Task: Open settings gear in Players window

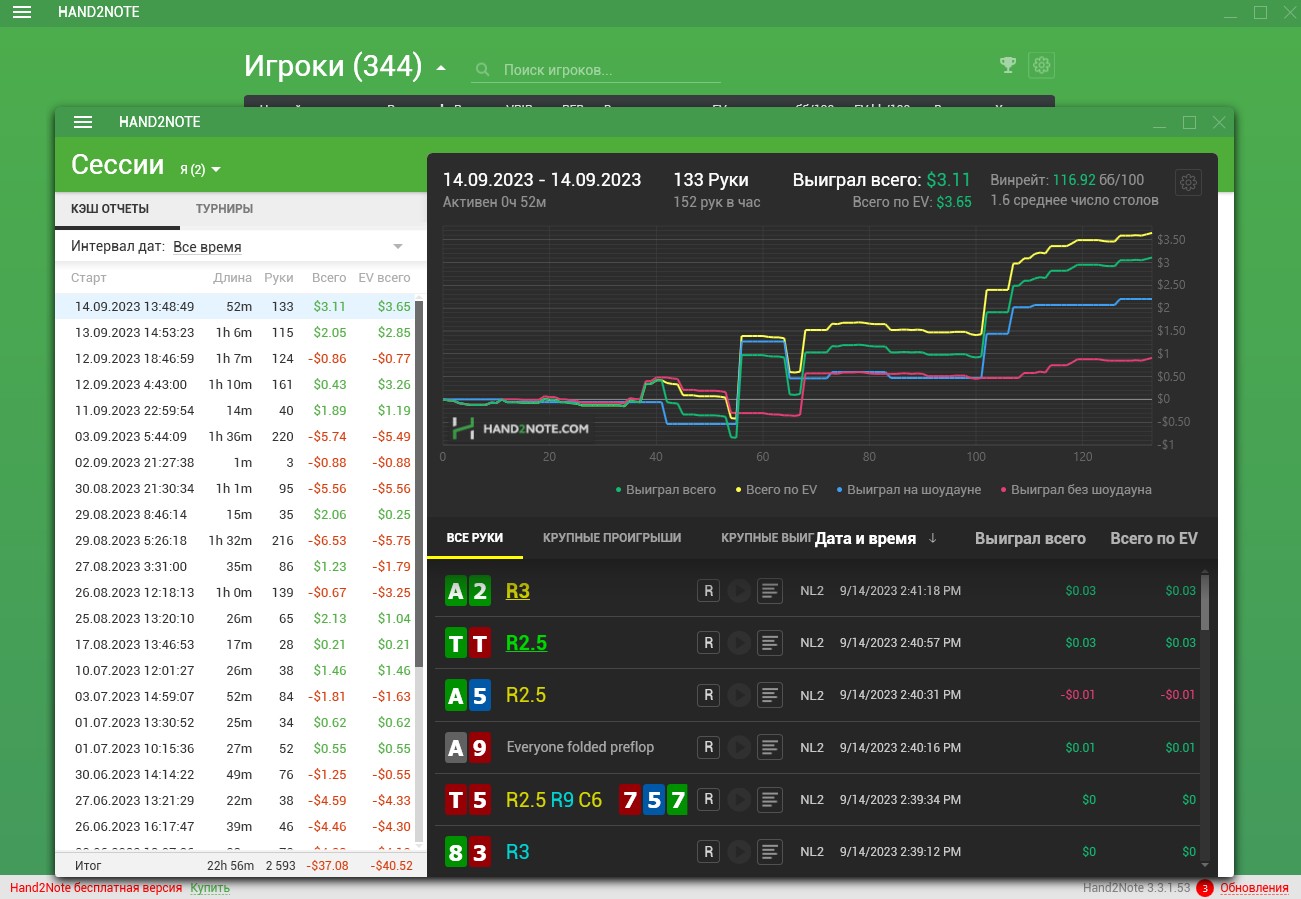Action: [1041, 65]
